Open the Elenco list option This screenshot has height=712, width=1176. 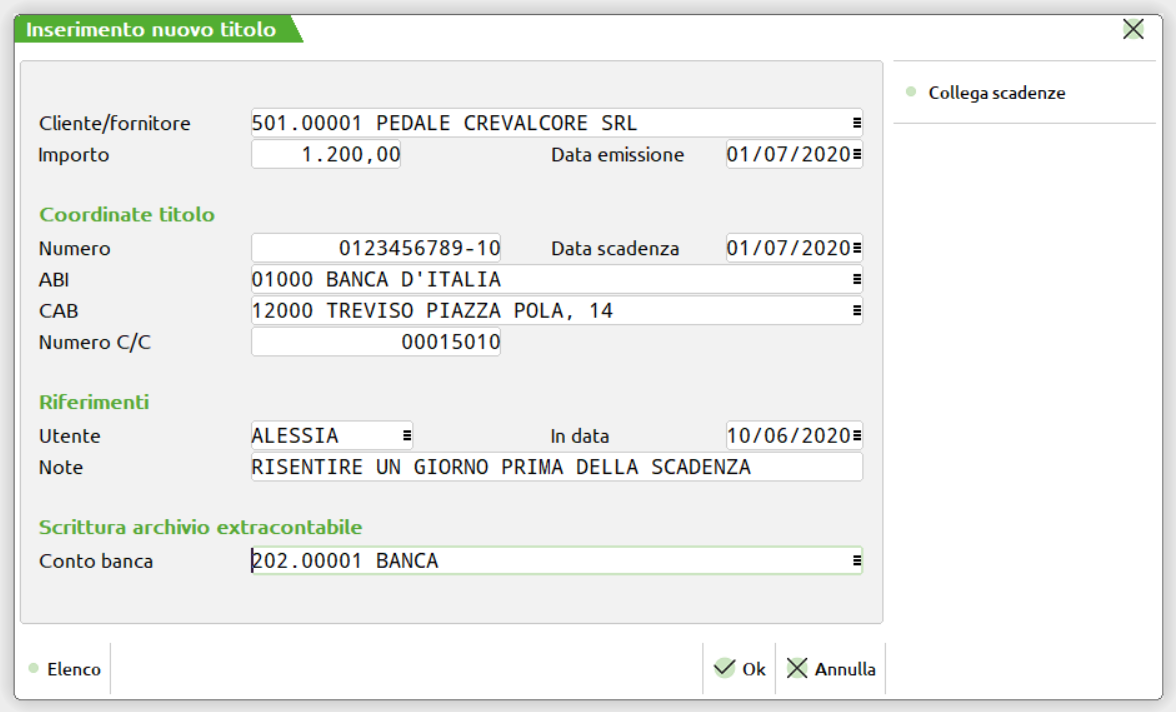[x=65, y=669]
